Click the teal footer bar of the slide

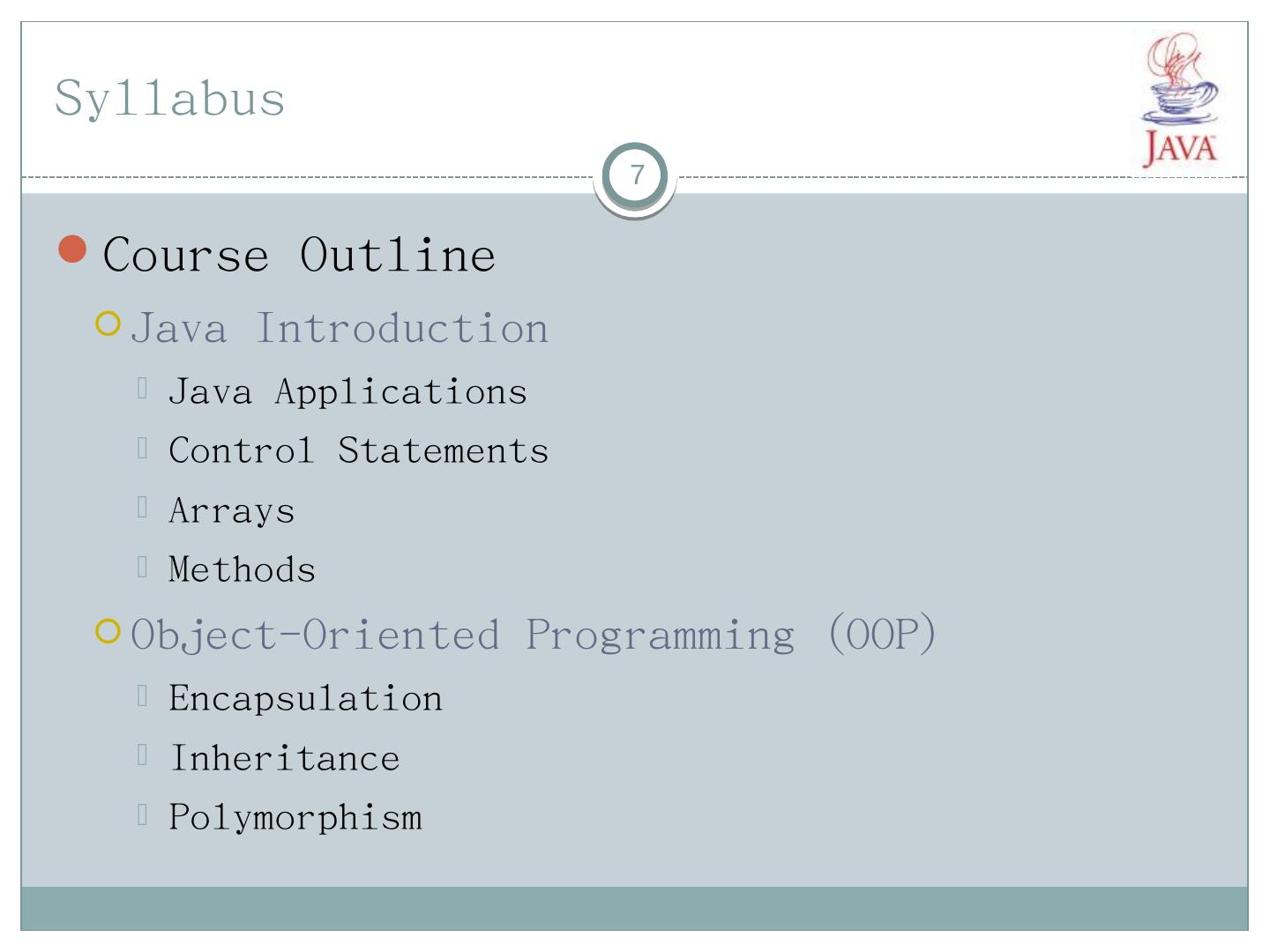tap(635, 908)
